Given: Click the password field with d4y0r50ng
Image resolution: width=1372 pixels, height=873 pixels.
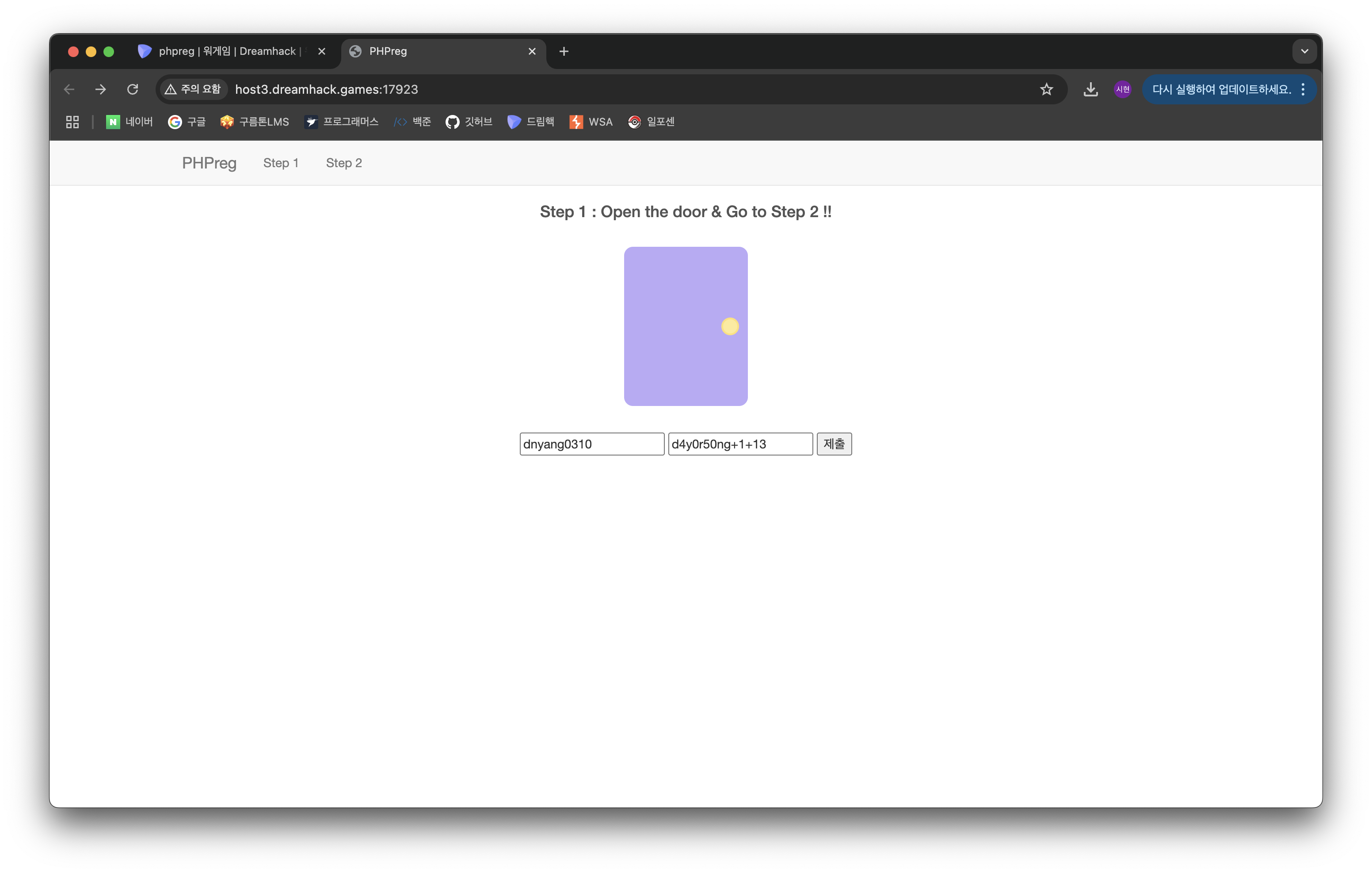Looking at the screenshot, I should (x=739, y=444).
